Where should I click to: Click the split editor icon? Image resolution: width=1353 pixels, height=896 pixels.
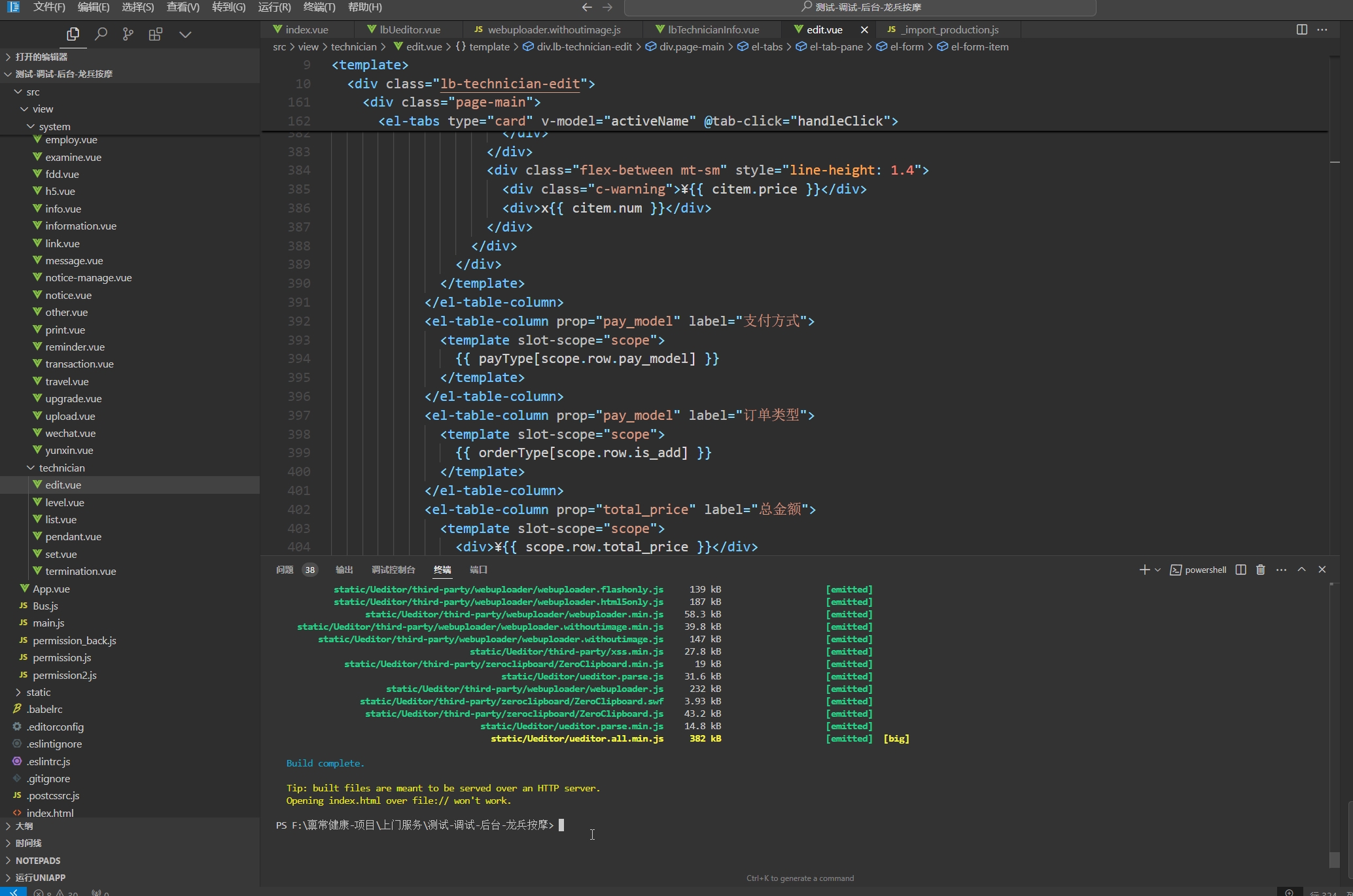pyautogui.click(x=1302, y=29)
